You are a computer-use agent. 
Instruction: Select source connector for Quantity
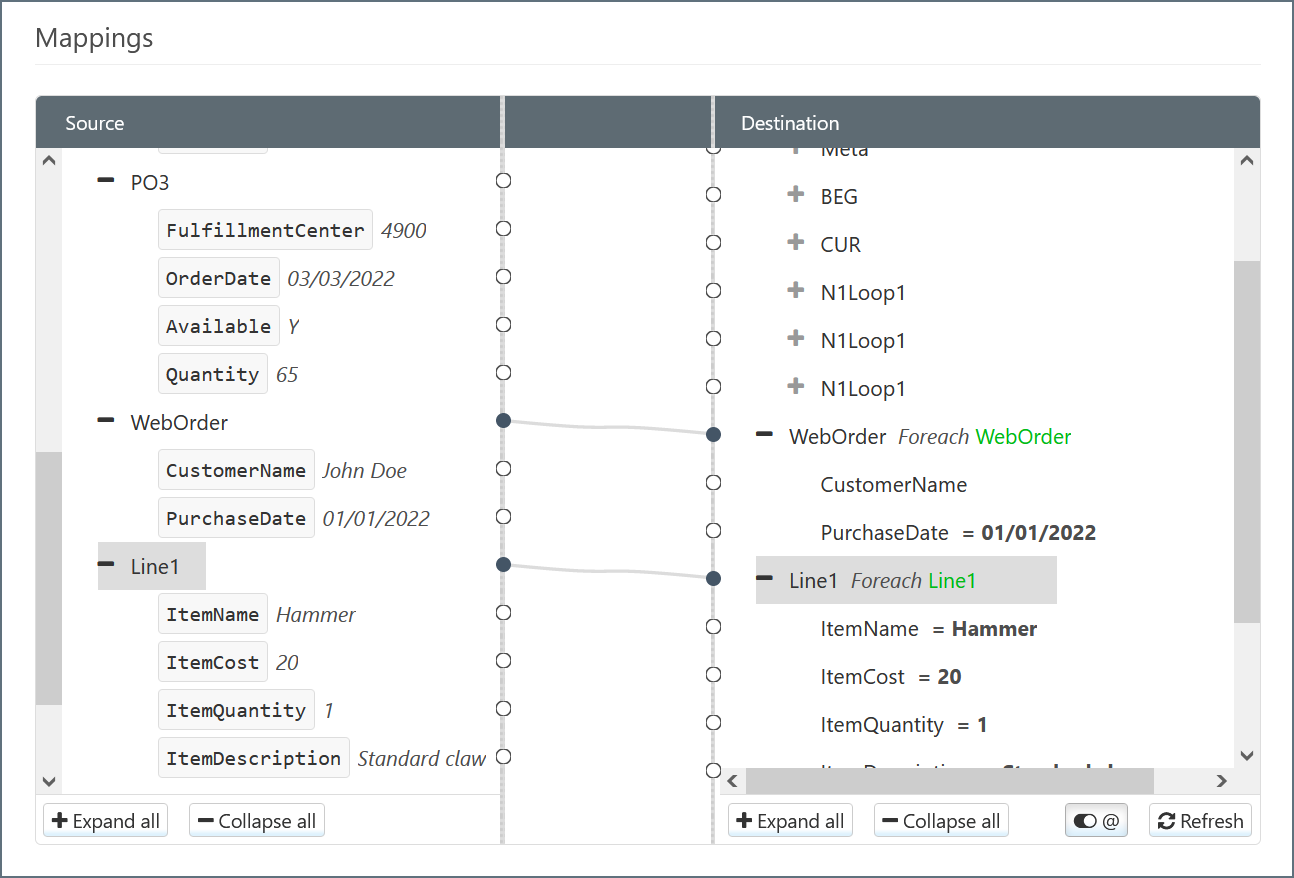point(504,372)
